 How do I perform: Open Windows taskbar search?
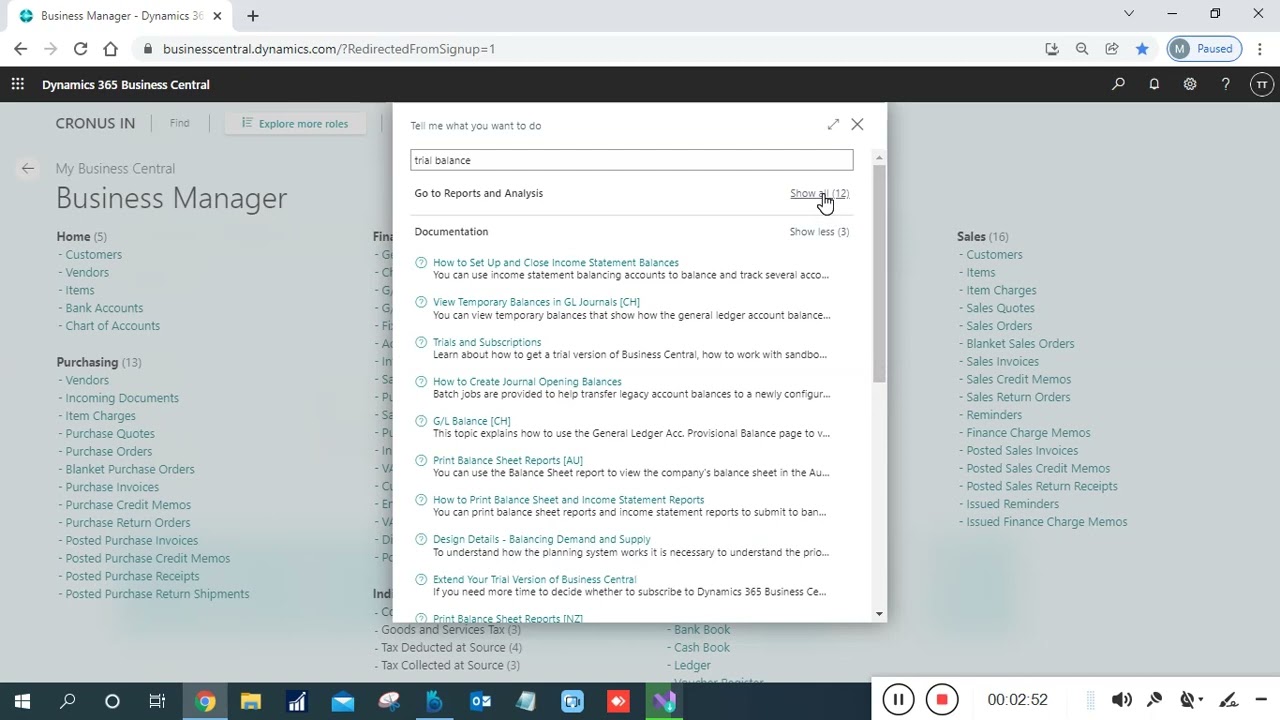(67, 702)
